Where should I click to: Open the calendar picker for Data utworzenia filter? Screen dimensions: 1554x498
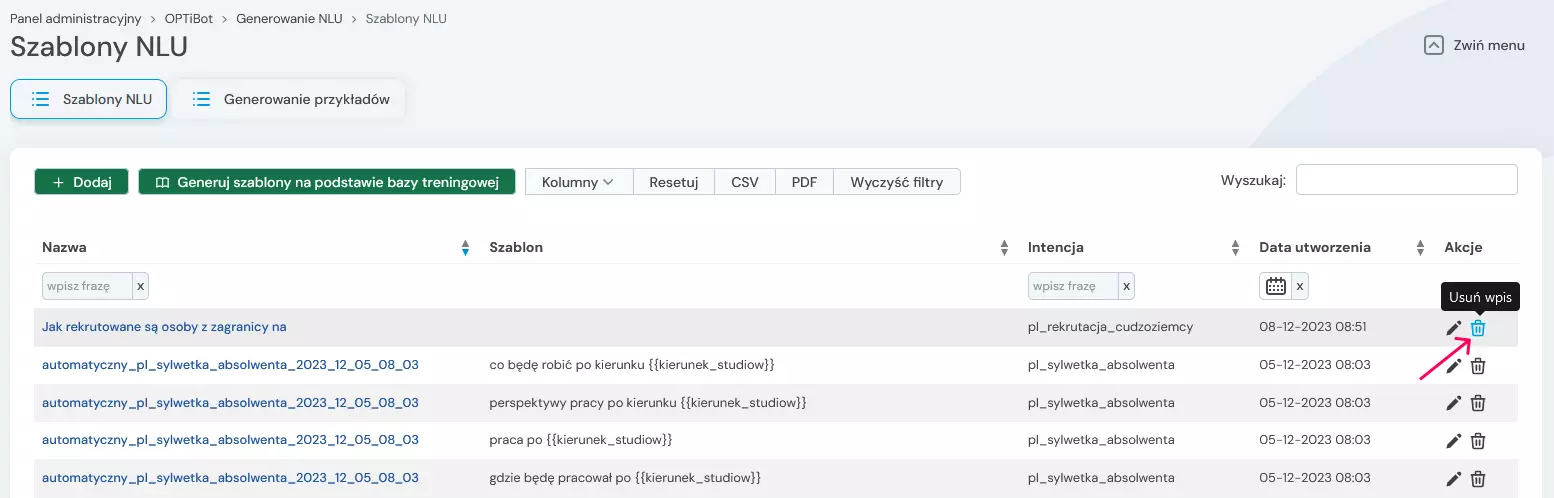[1275, 286]
